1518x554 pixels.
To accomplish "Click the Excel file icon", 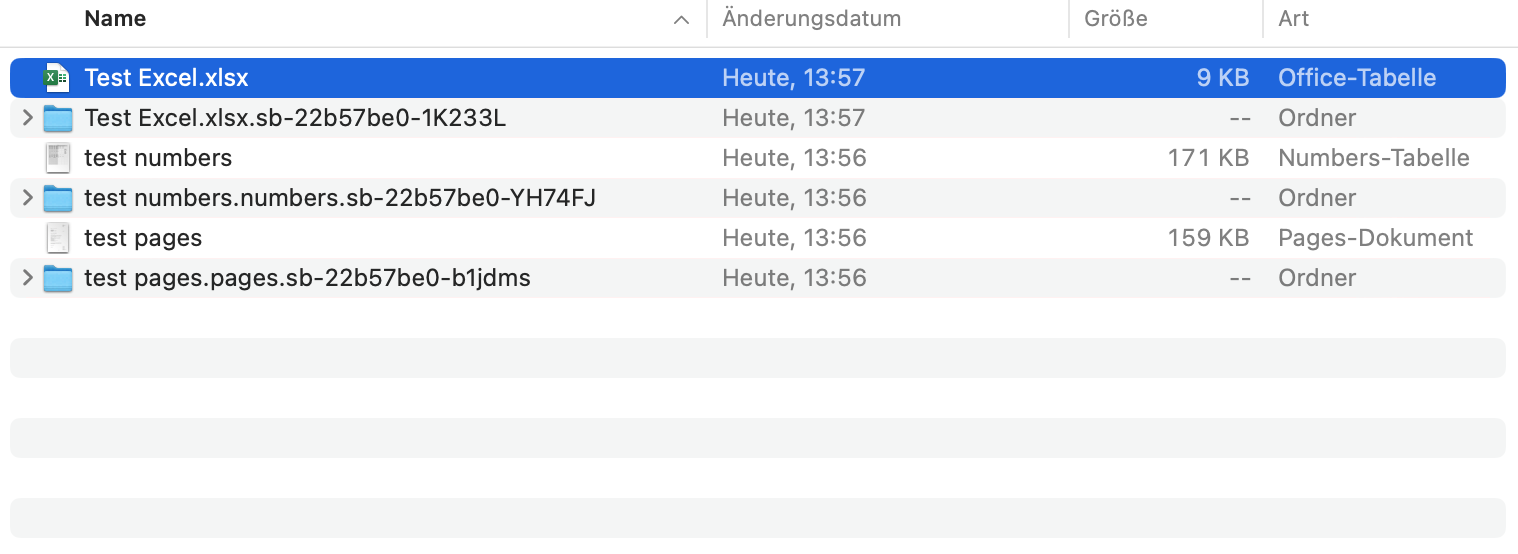I will [x=58, y=78].
